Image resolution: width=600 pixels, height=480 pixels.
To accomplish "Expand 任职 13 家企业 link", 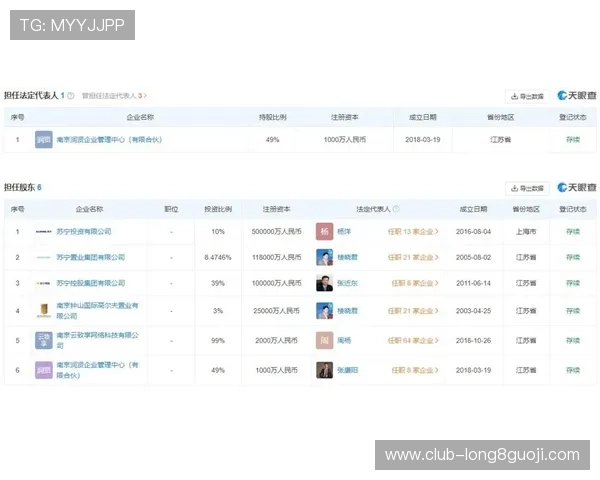I will click(413, 232).
